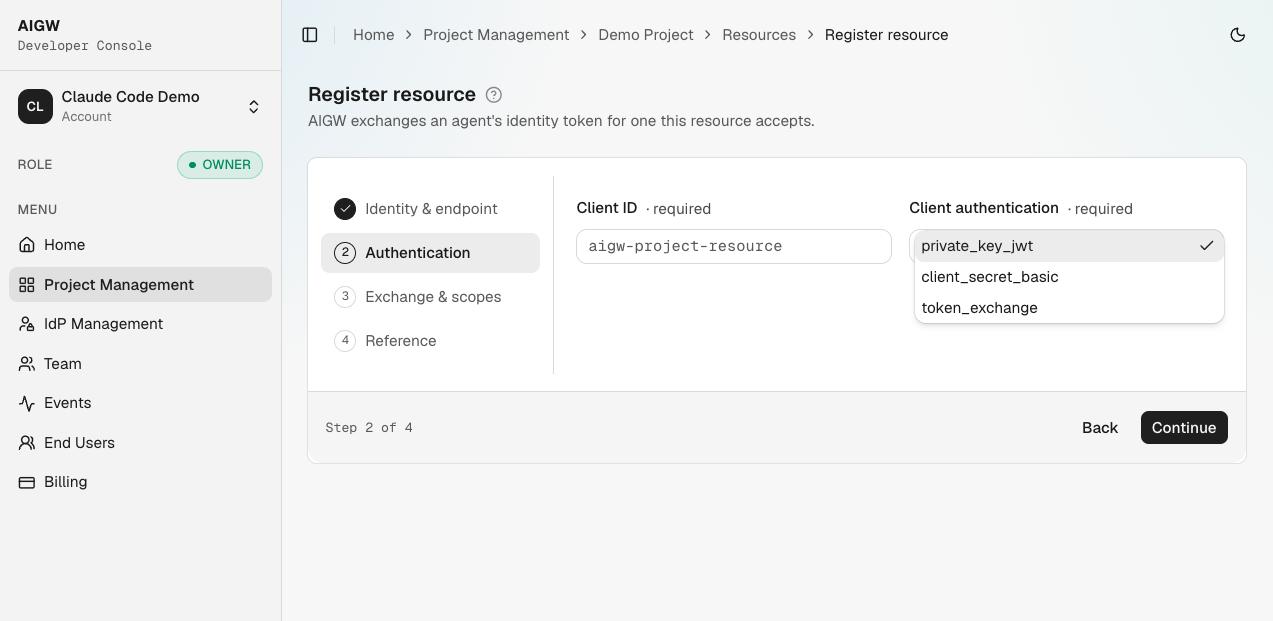Viewport: 1273px width, 621px height.
Task: Open Events menu item
Action: click(140, 403)
